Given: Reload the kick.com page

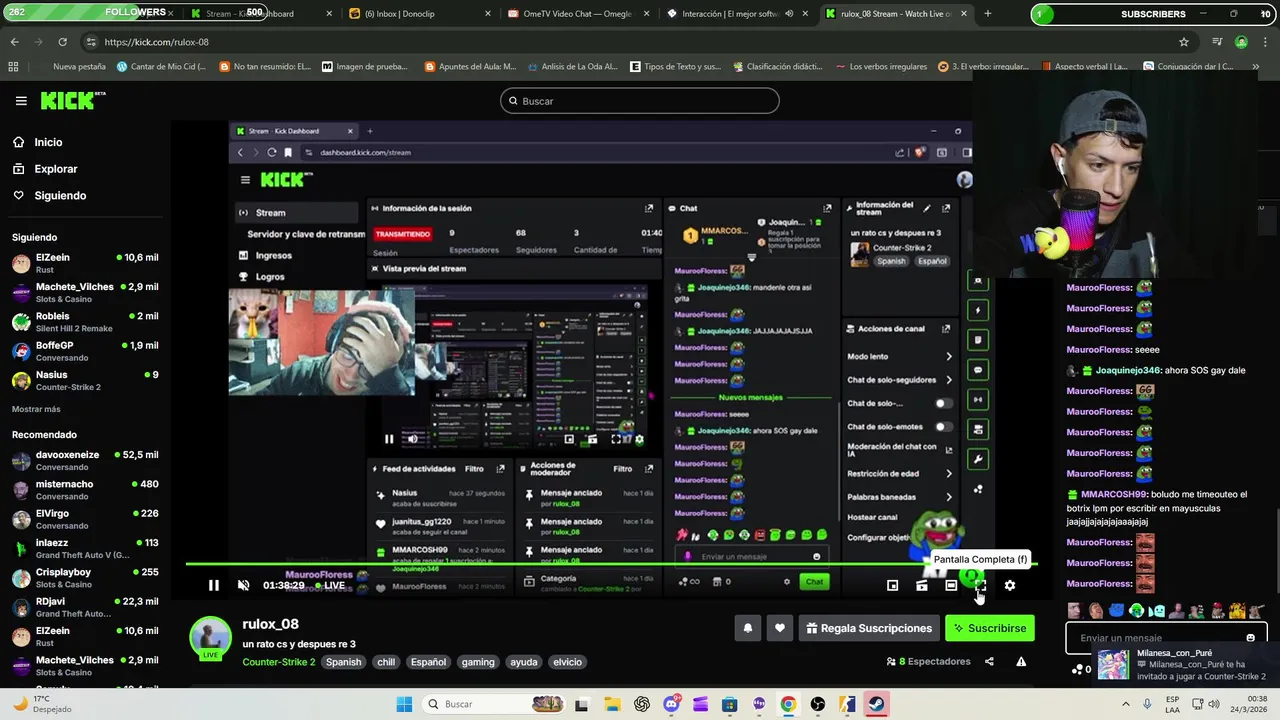Looking at the screenshot, I should [x=62, y=42].
